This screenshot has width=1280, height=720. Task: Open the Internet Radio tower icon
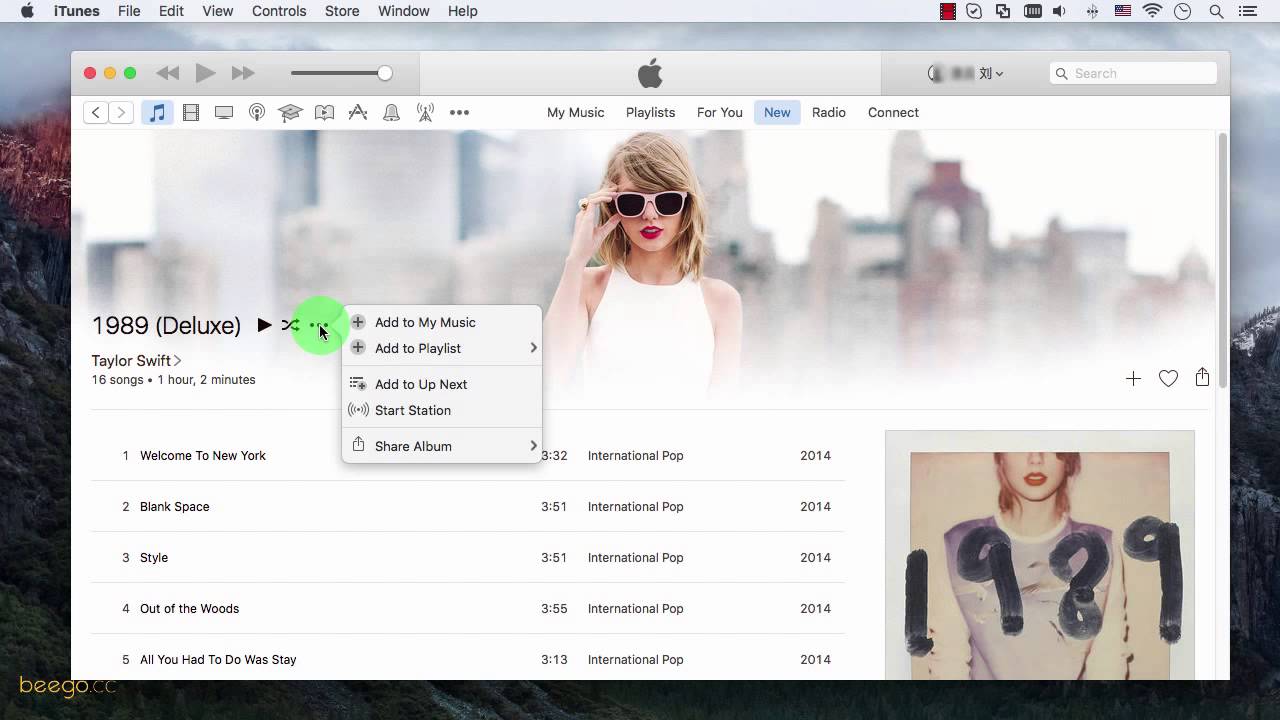tap(425, 112)
